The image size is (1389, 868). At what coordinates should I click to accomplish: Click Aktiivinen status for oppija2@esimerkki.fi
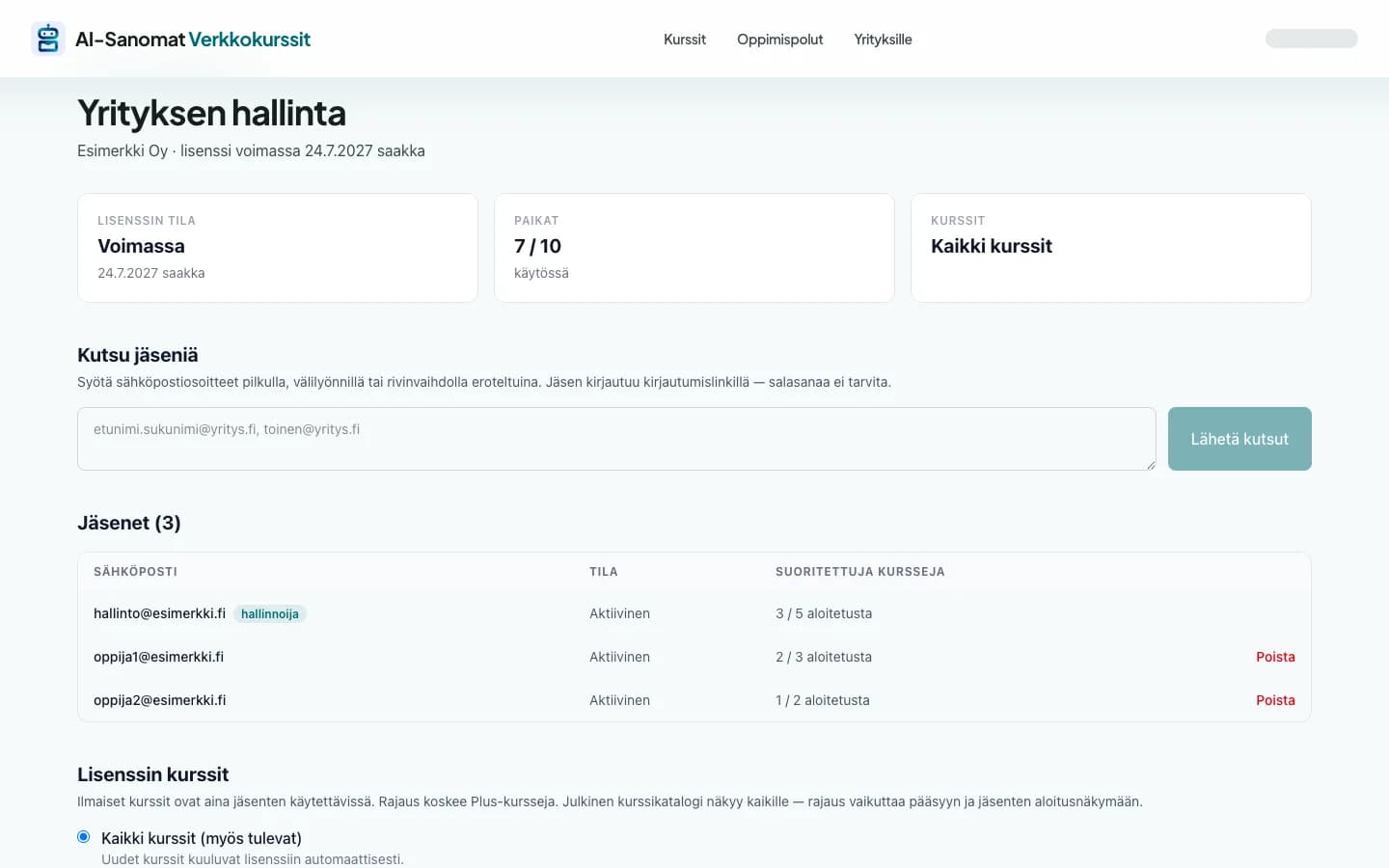point(619,700)
